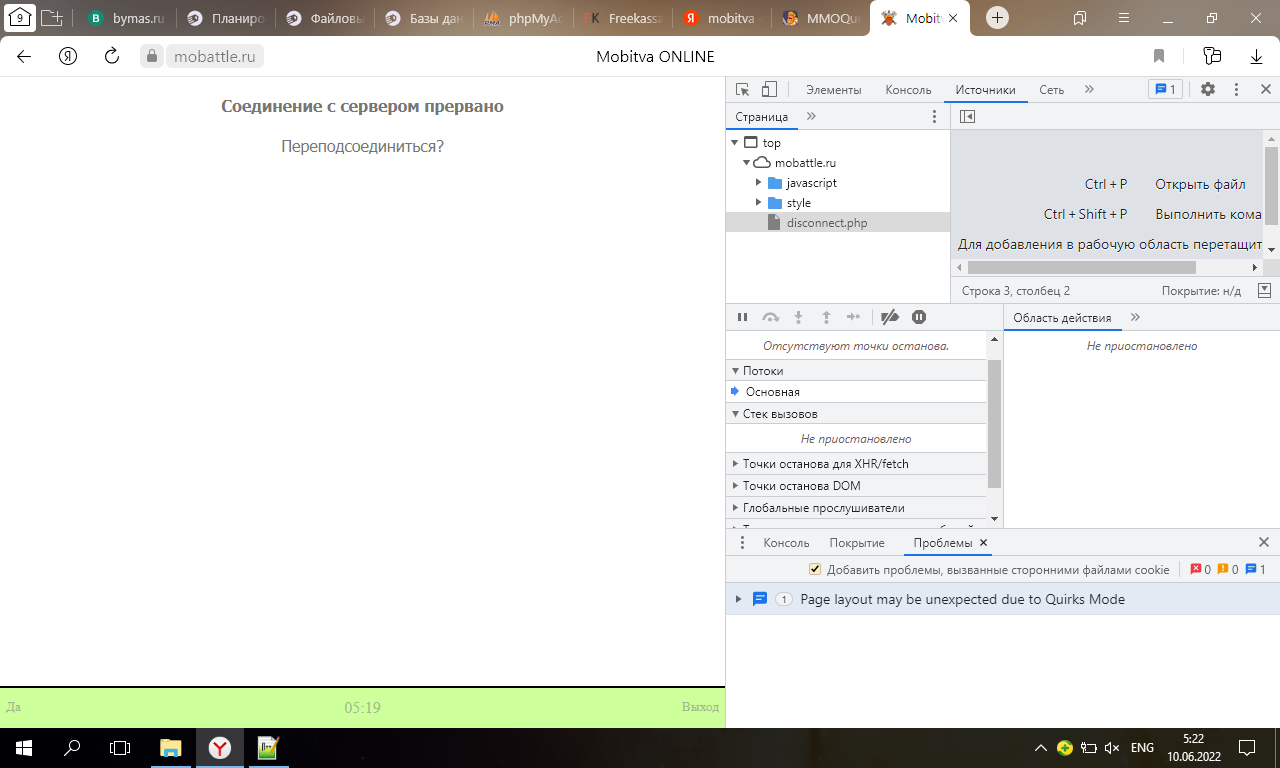Image resolution: width=1280 pixels, height=768 pixels.
Task: Click the Переподсоединиться? link
Action: tap(362, 146)
